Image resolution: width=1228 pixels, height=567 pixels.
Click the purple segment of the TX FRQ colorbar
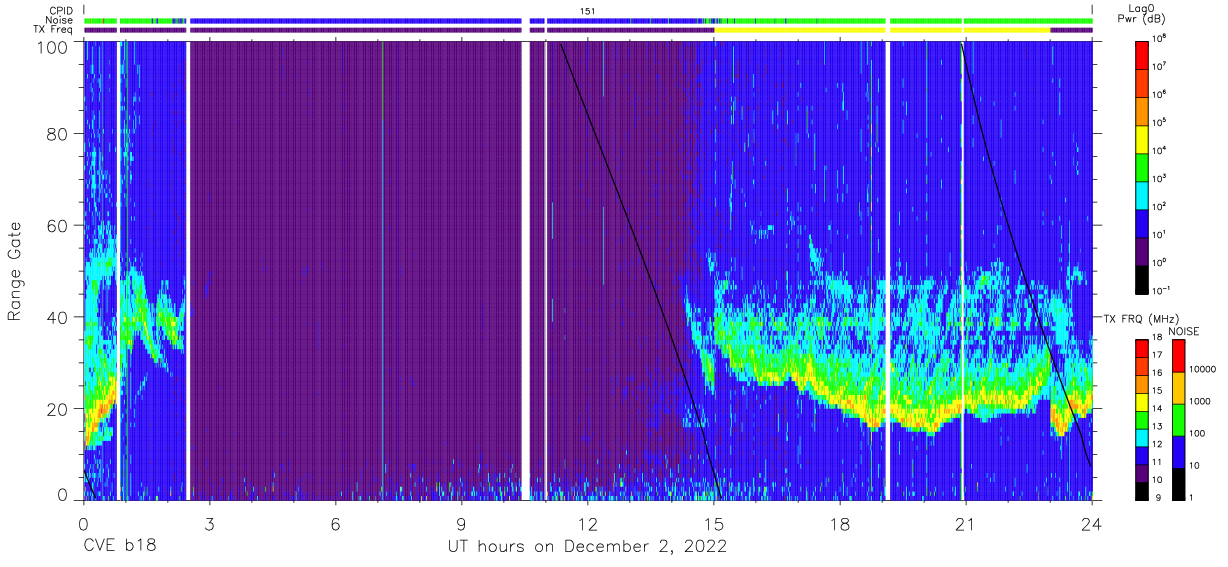tap(1141, 471)
